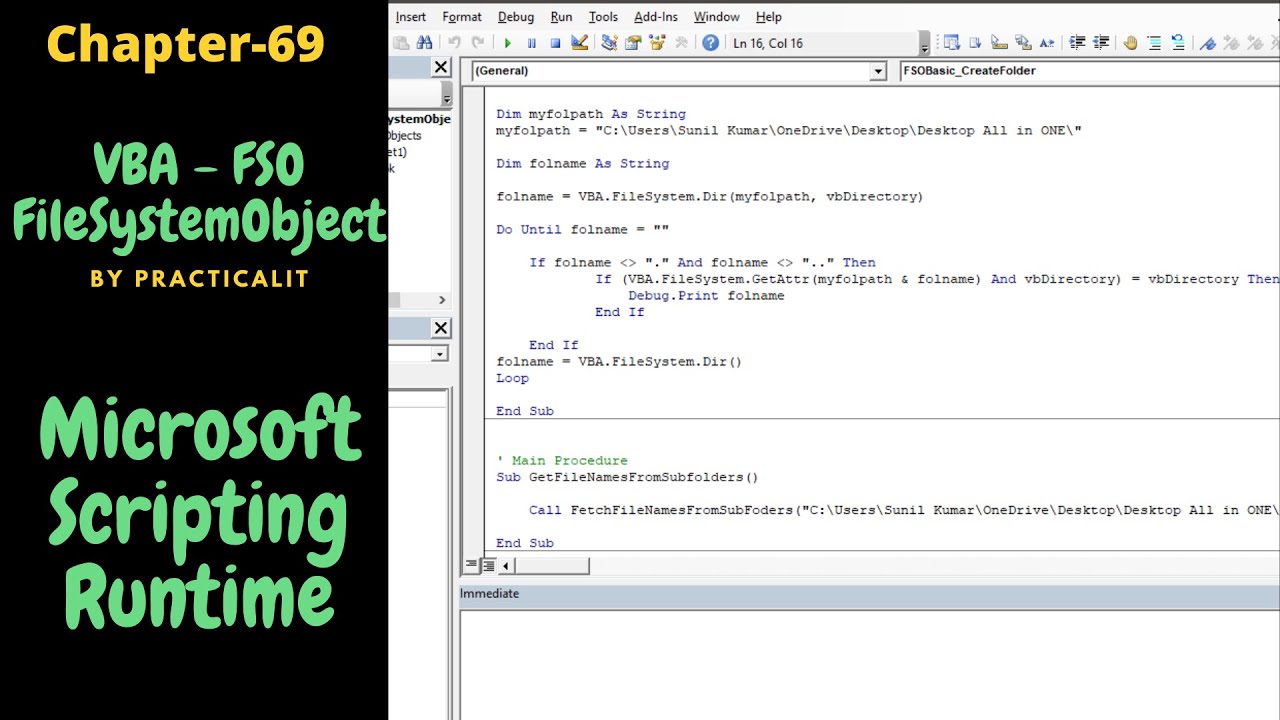The image size is (1280, 720).
Task: Open the Add-Ins menu
Action: click(656, 17)
